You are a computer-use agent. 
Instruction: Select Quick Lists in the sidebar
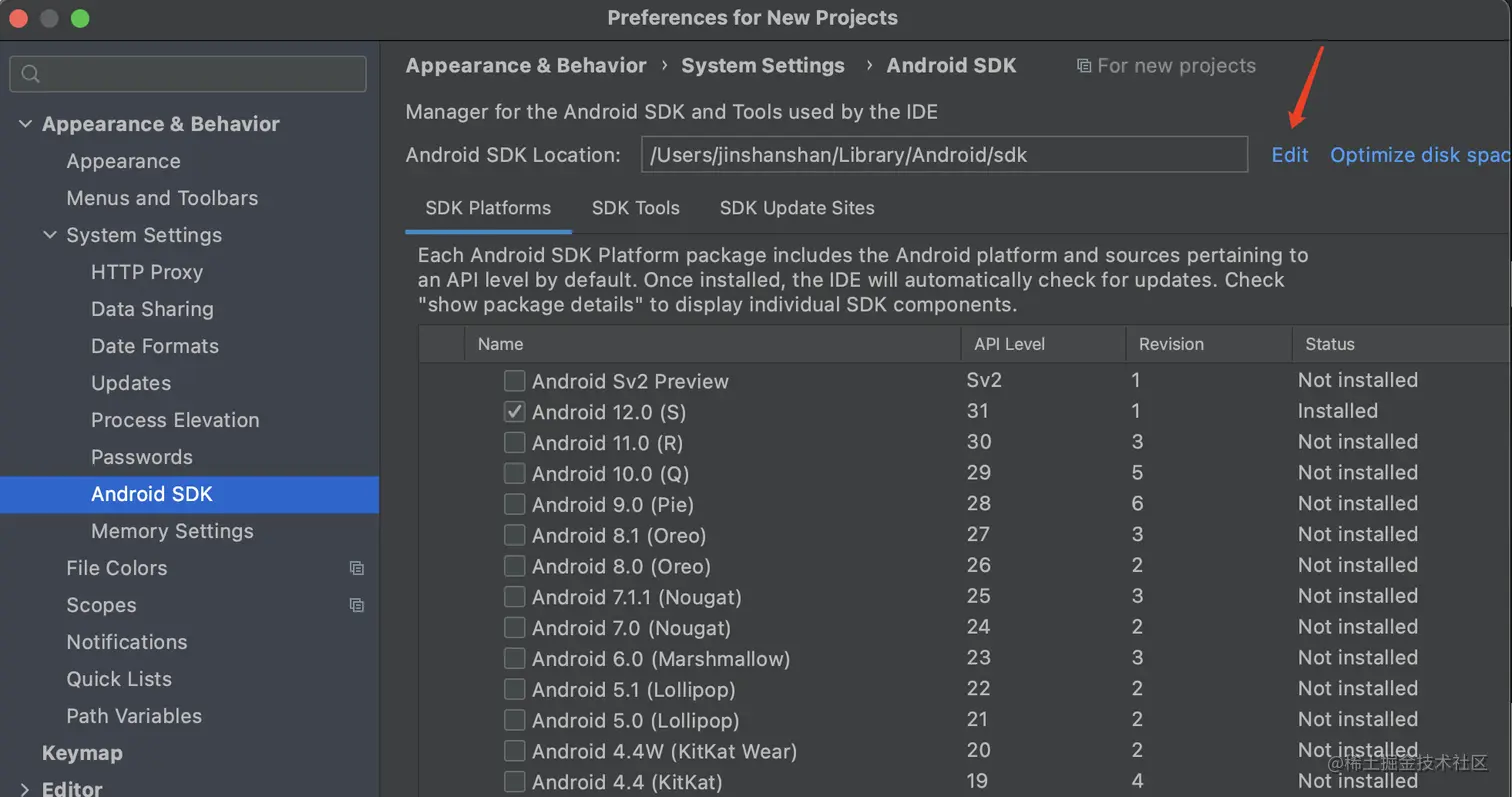119,679
